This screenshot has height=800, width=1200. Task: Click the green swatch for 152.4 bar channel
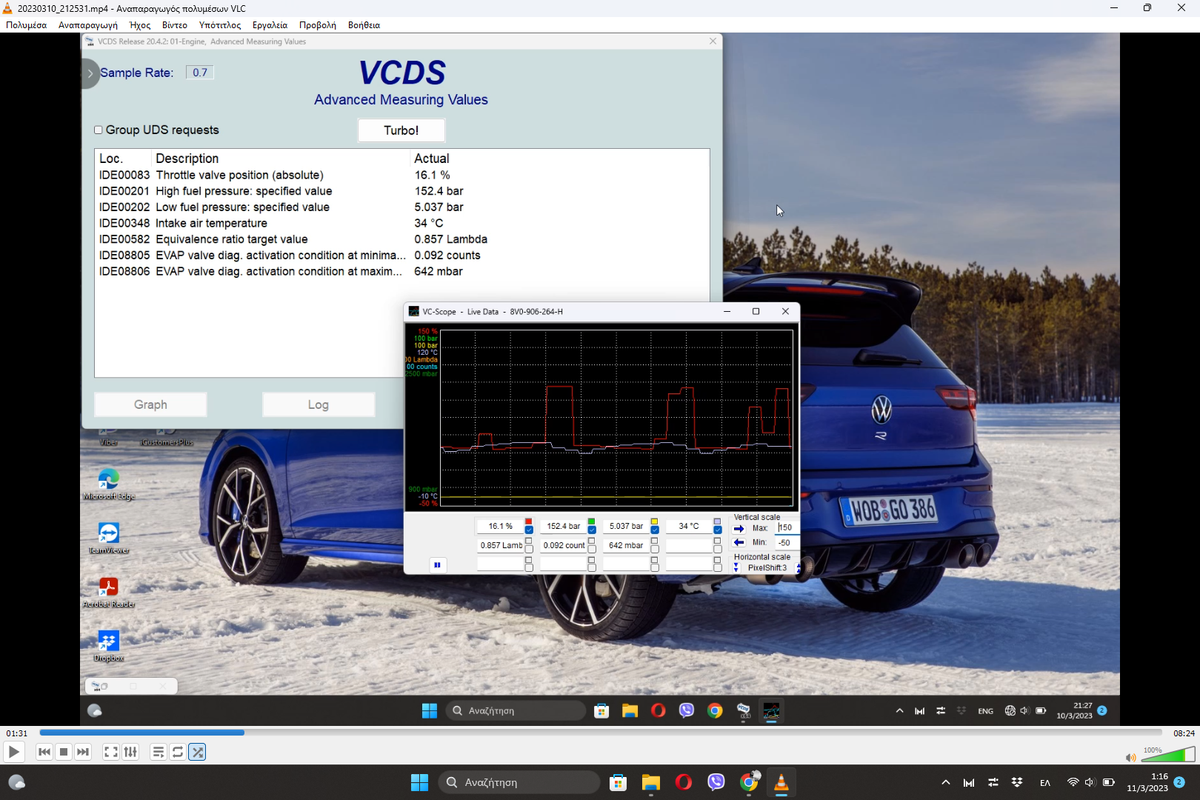pos(592,521)
